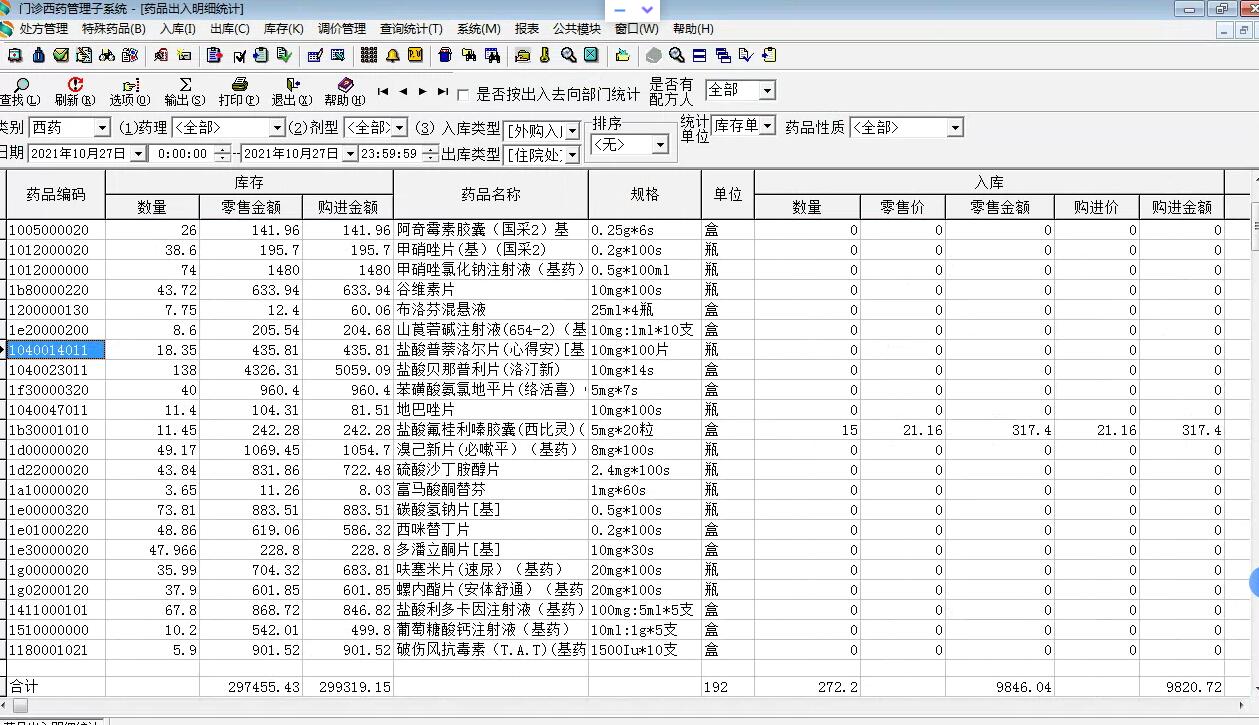Click the last icon in the top toolbar
This screenshot has height=725, width=1259.
point(769,55)
